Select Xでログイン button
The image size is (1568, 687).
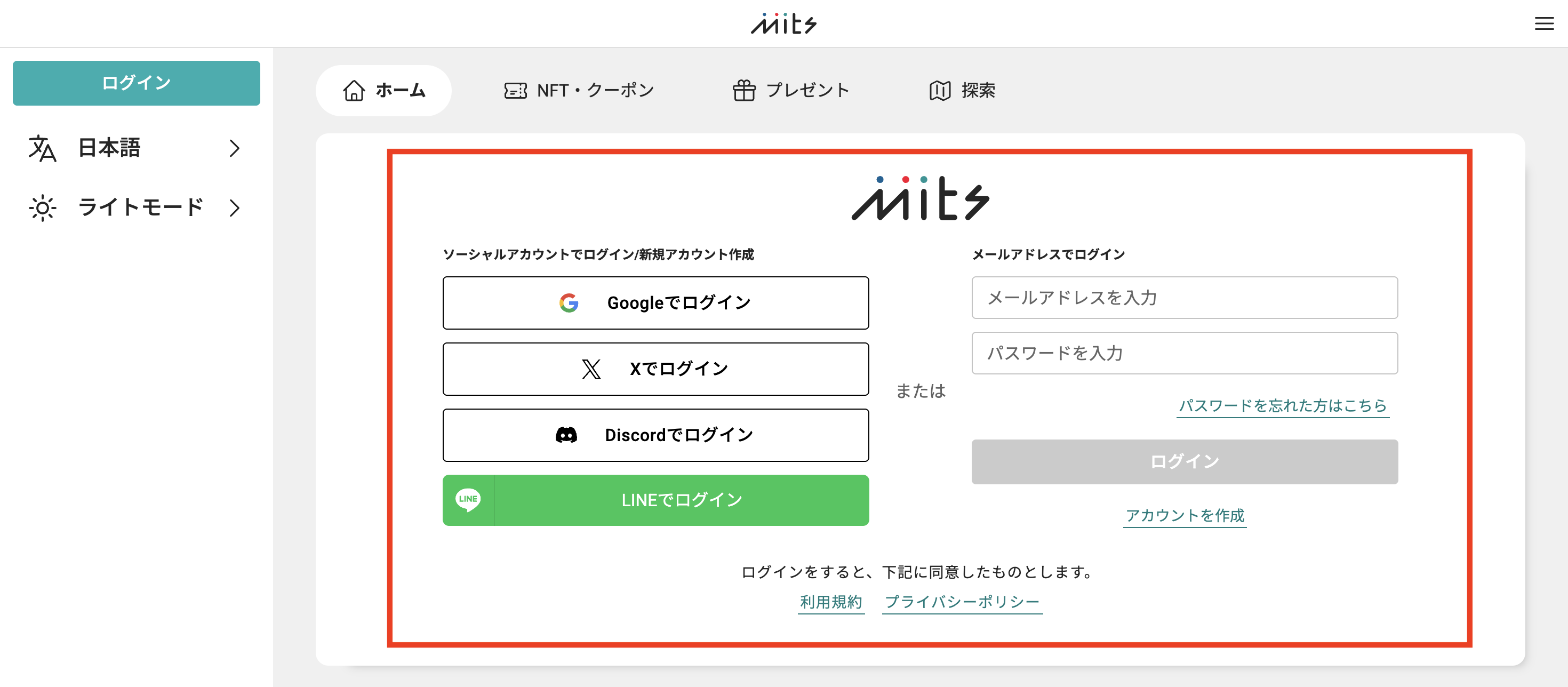pos(655,369)
